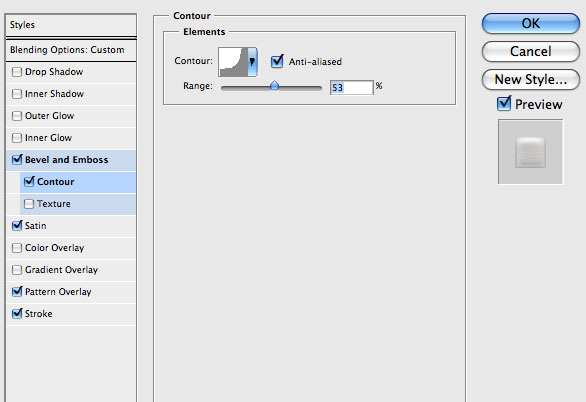Disable the Satin effect checkbox
Image resolution: width=586 pixels, height=402 pixels.
(x=17, y=226)
